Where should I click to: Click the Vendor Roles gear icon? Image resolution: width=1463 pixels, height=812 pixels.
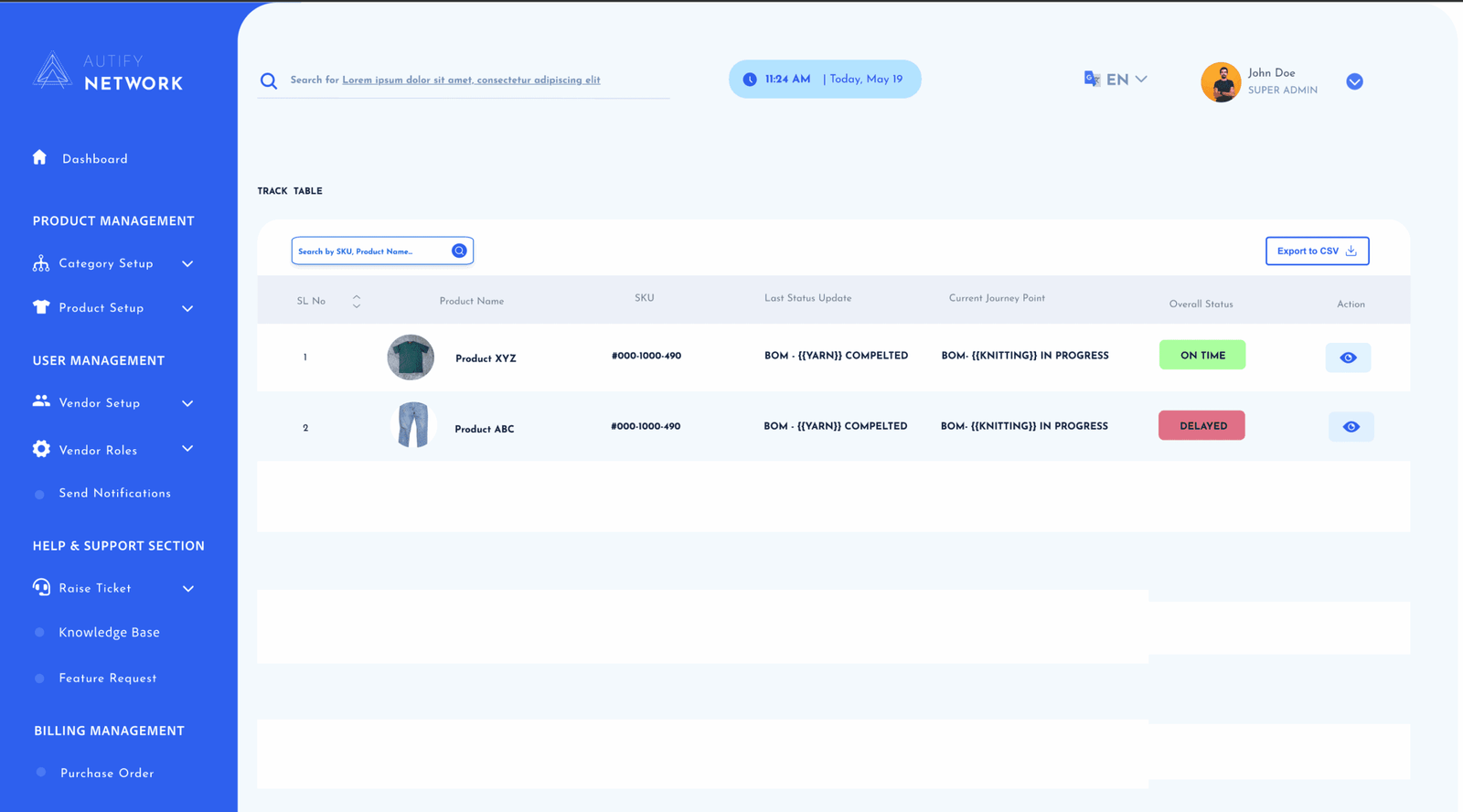[x=41, y=449]
